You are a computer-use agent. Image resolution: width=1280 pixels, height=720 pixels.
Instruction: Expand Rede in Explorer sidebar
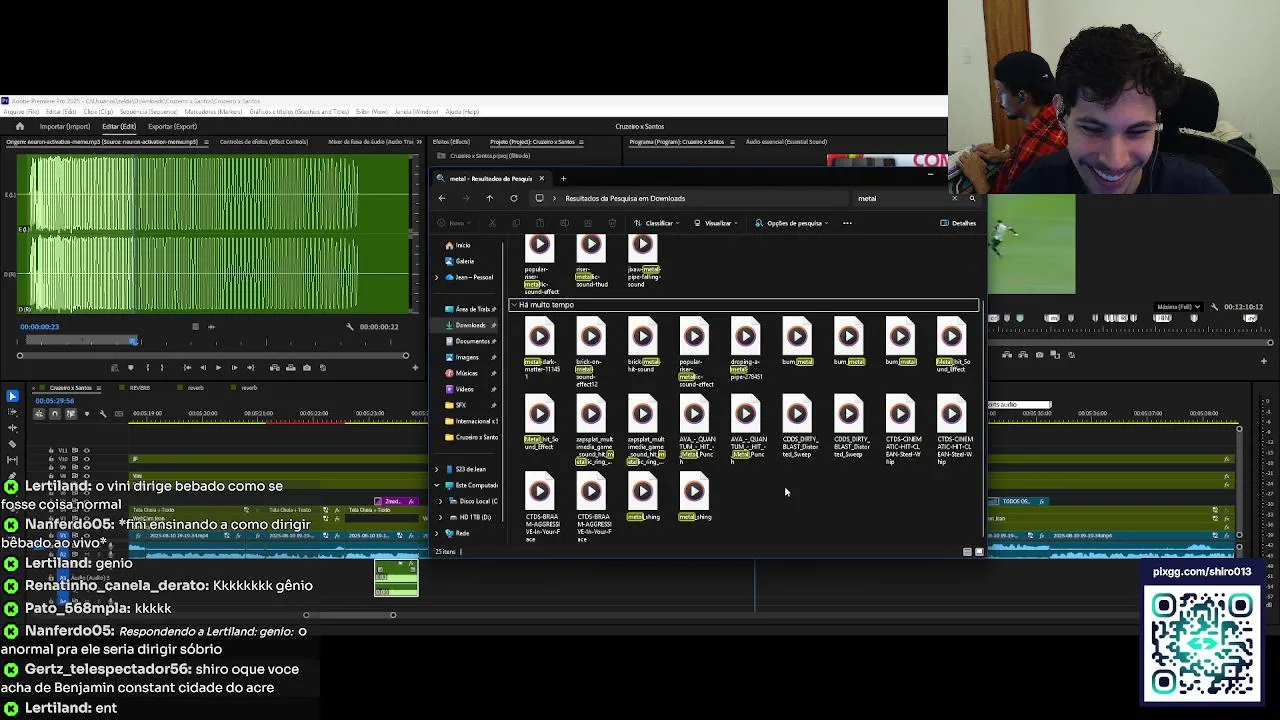coord(436,533)
